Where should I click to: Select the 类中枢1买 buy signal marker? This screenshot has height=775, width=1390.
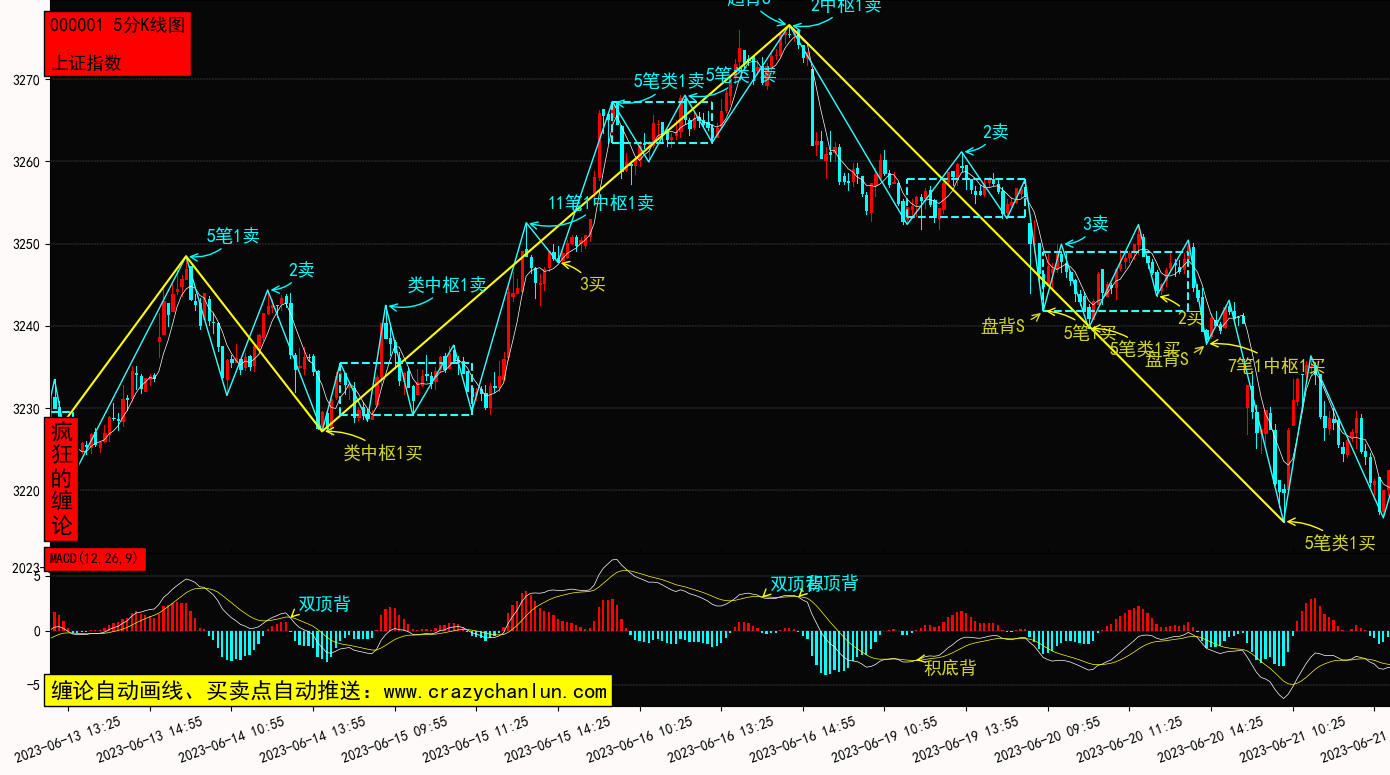(383, 453)
